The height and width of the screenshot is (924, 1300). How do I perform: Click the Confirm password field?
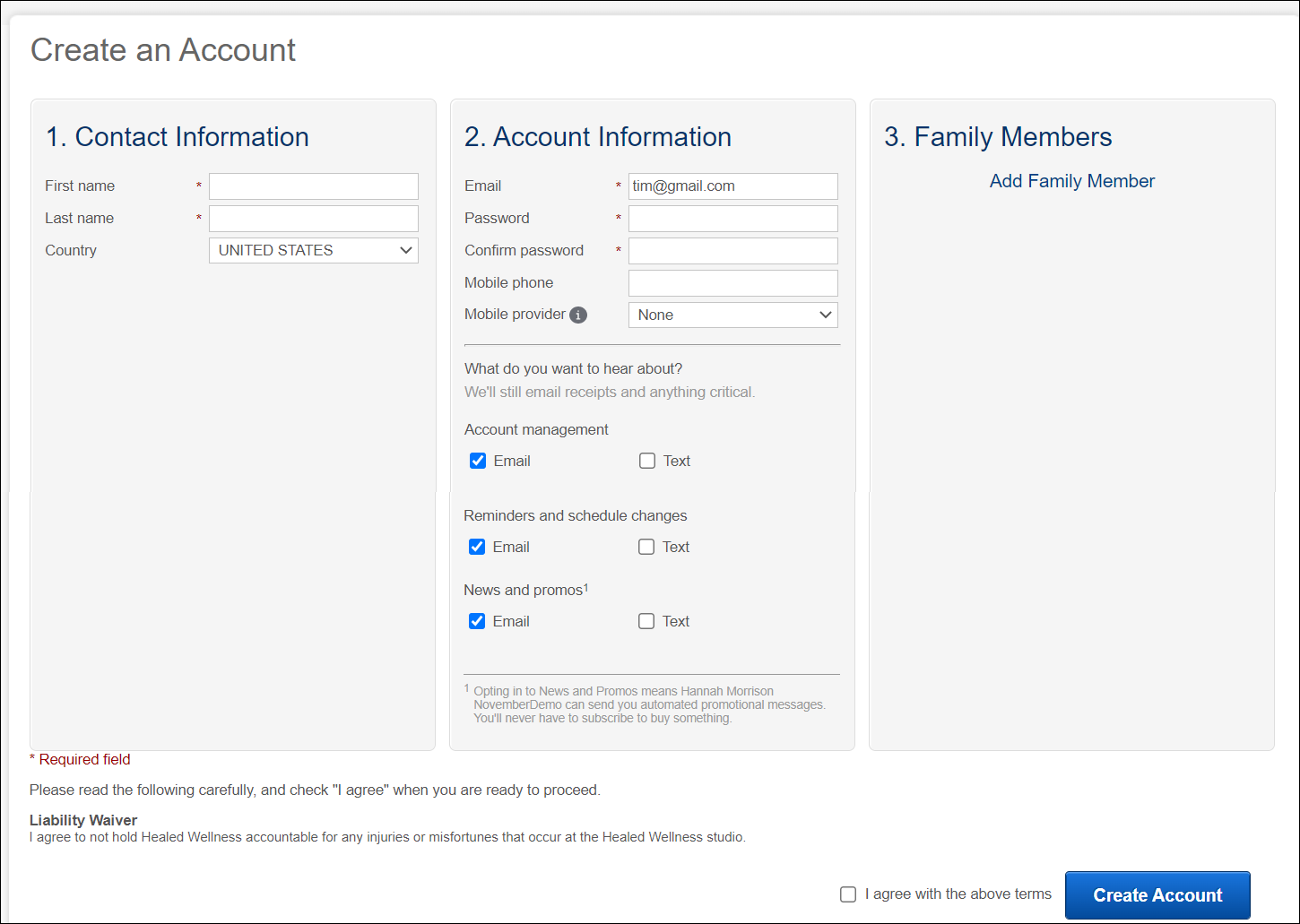click(732, 250)
